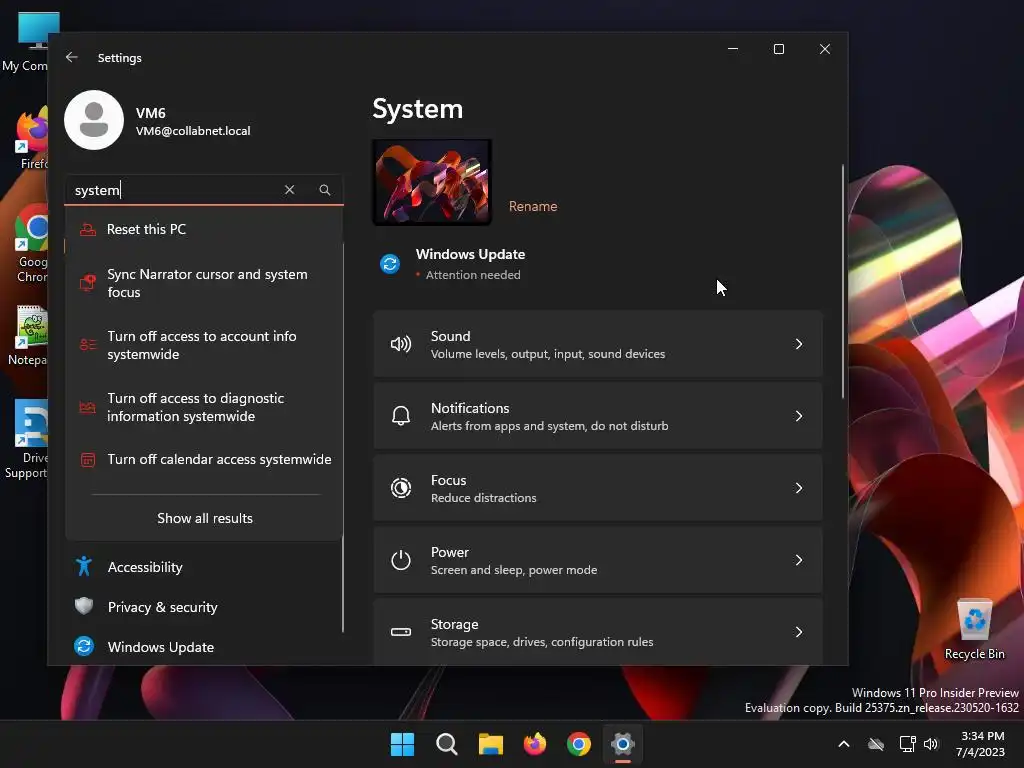Click the Windows Update icon in sidebar
The width and height of the screenshot is (1024, 768).
[x=84, y=646]
